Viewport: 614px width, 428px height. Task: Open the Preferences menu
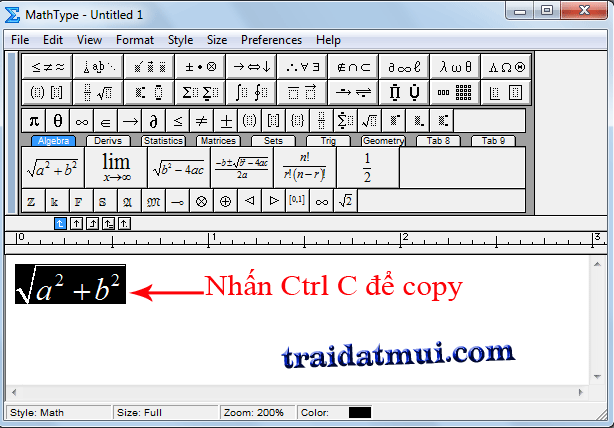[271, 40]
